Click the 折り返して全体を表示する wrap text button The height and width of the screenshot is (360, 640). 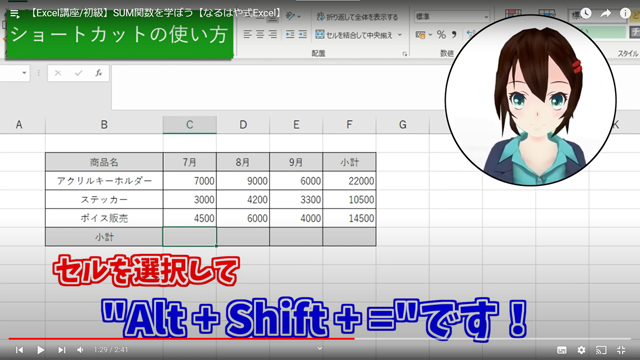point(357,17)
